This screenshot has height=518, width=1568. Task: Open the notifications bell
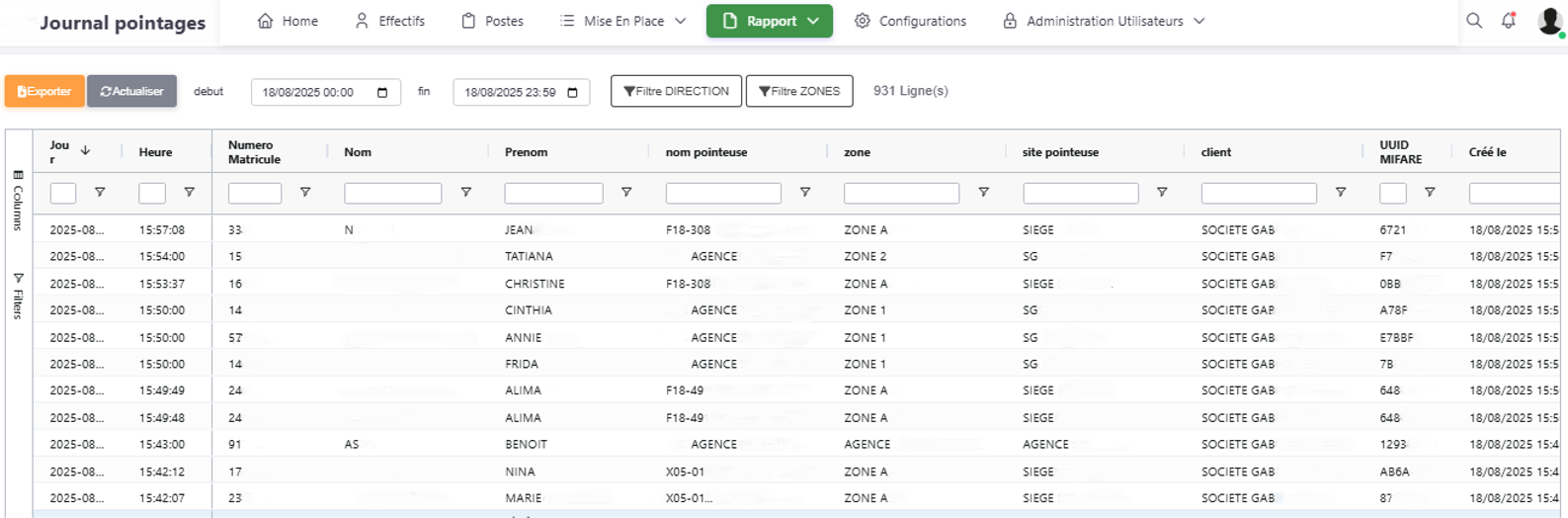pos(1508,21)
